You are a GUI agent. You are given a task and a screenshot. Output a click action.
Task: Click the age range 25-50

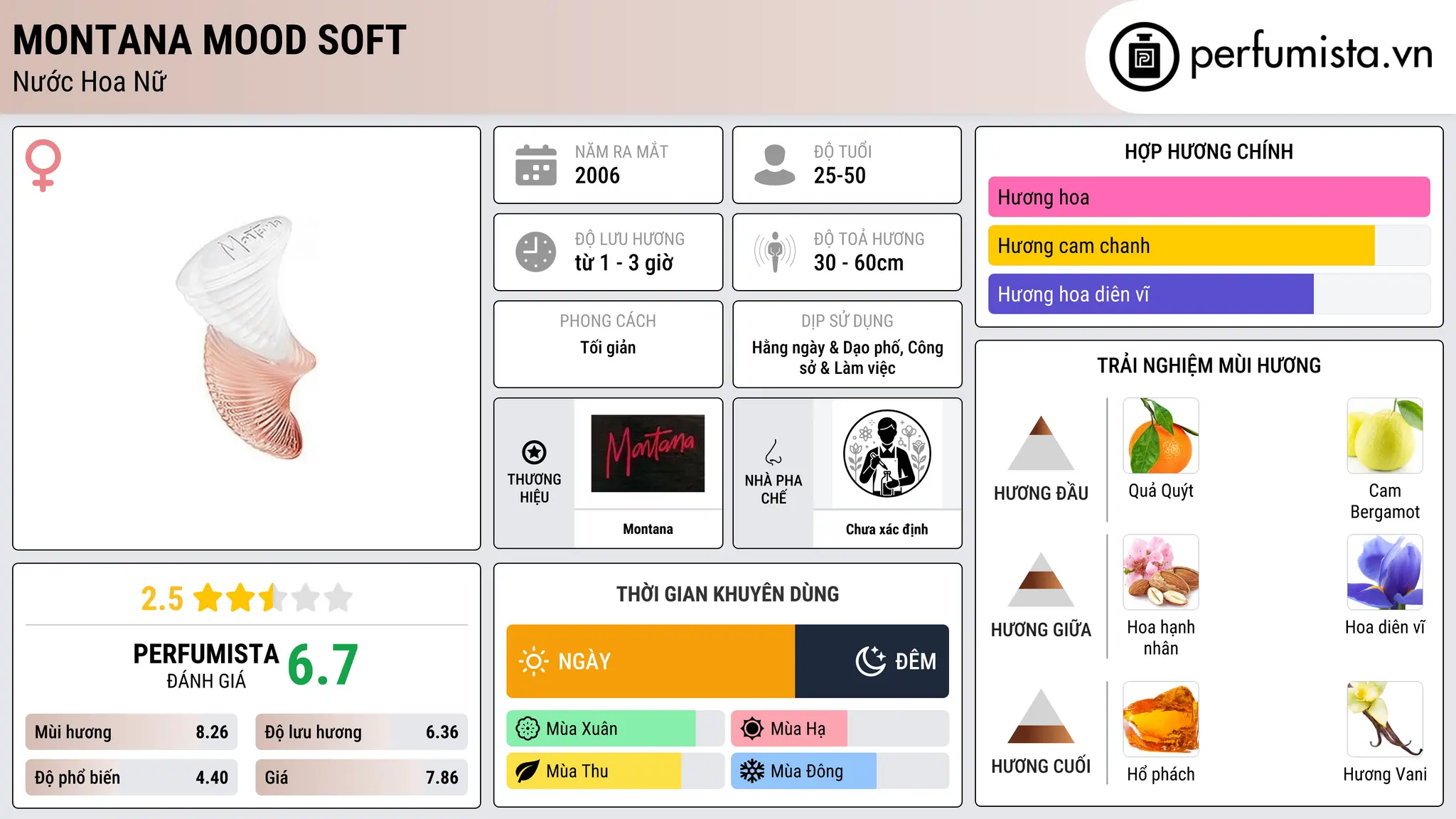point(840,176)
